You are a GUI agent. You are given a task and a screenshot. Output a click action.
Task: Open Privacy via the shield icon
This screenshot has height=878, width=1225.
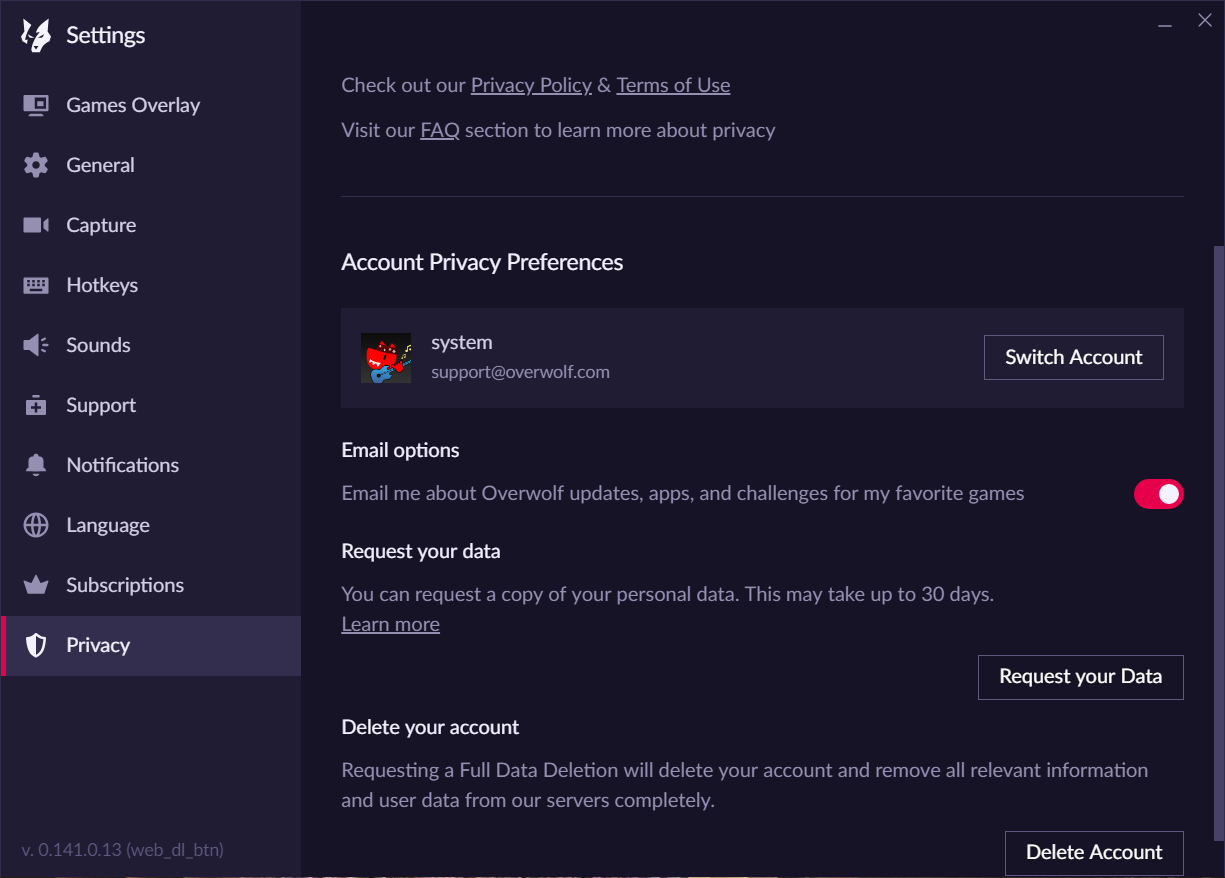(35, 644)
